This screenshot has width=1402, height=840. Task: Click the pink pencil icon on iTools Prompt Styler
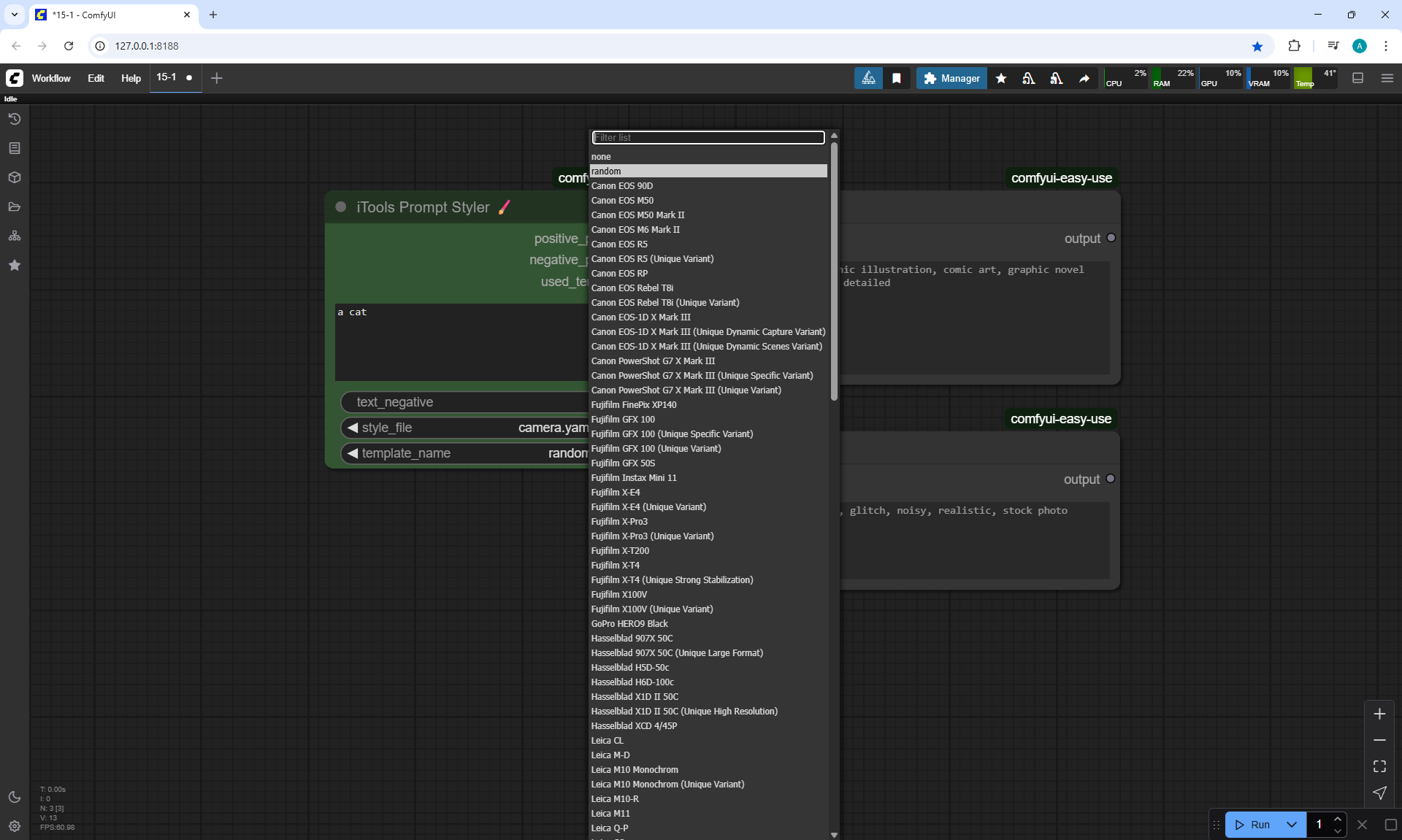505,207
